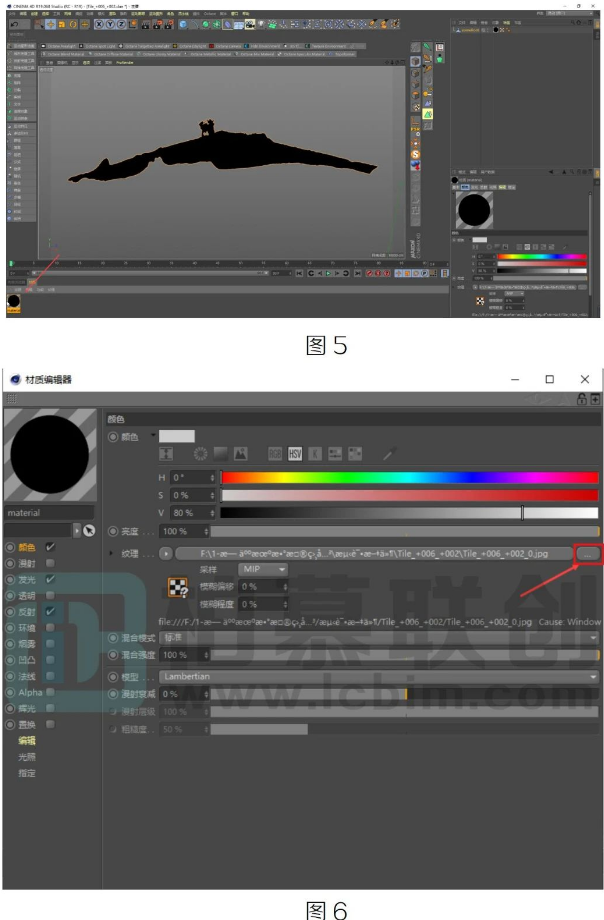Click the Octane S icon right of viewport
The width and height of the screenshot is (604, 920).
coord(415,154)
